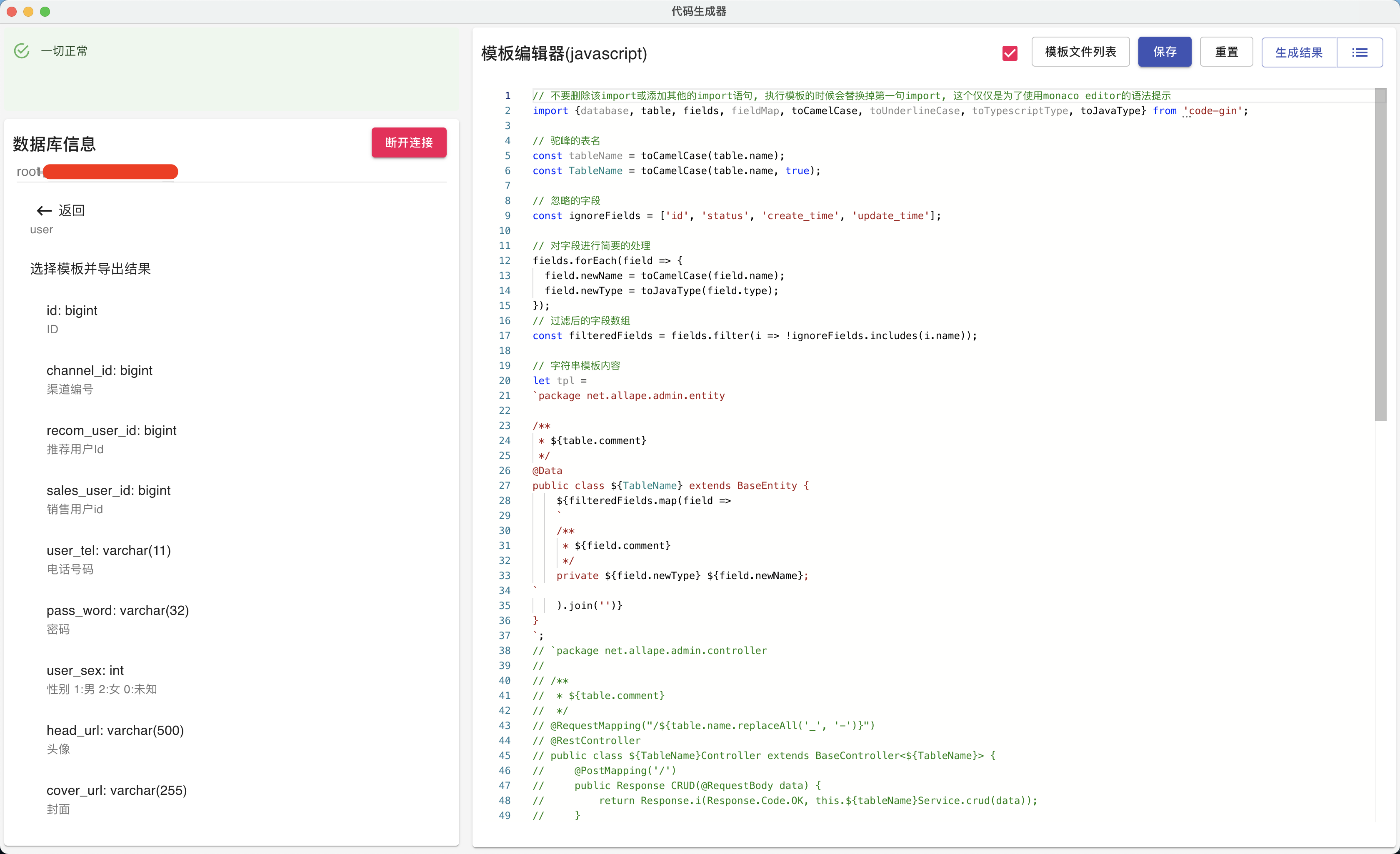Save the template with 保存
The image size is (1400, 854).
[x=1164, y=52]
